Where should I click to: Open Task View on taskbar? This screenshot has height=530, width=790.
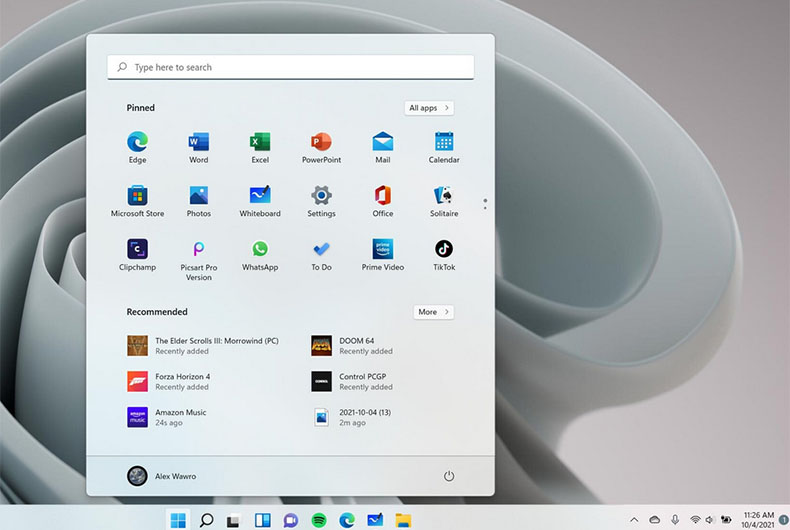tap(233, 520)
